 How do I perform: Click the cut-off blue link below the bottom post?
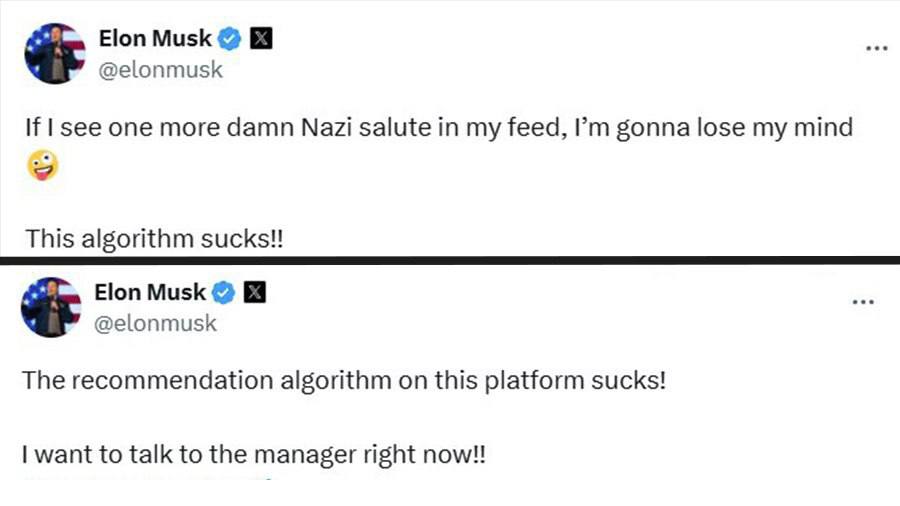[150, 478]
